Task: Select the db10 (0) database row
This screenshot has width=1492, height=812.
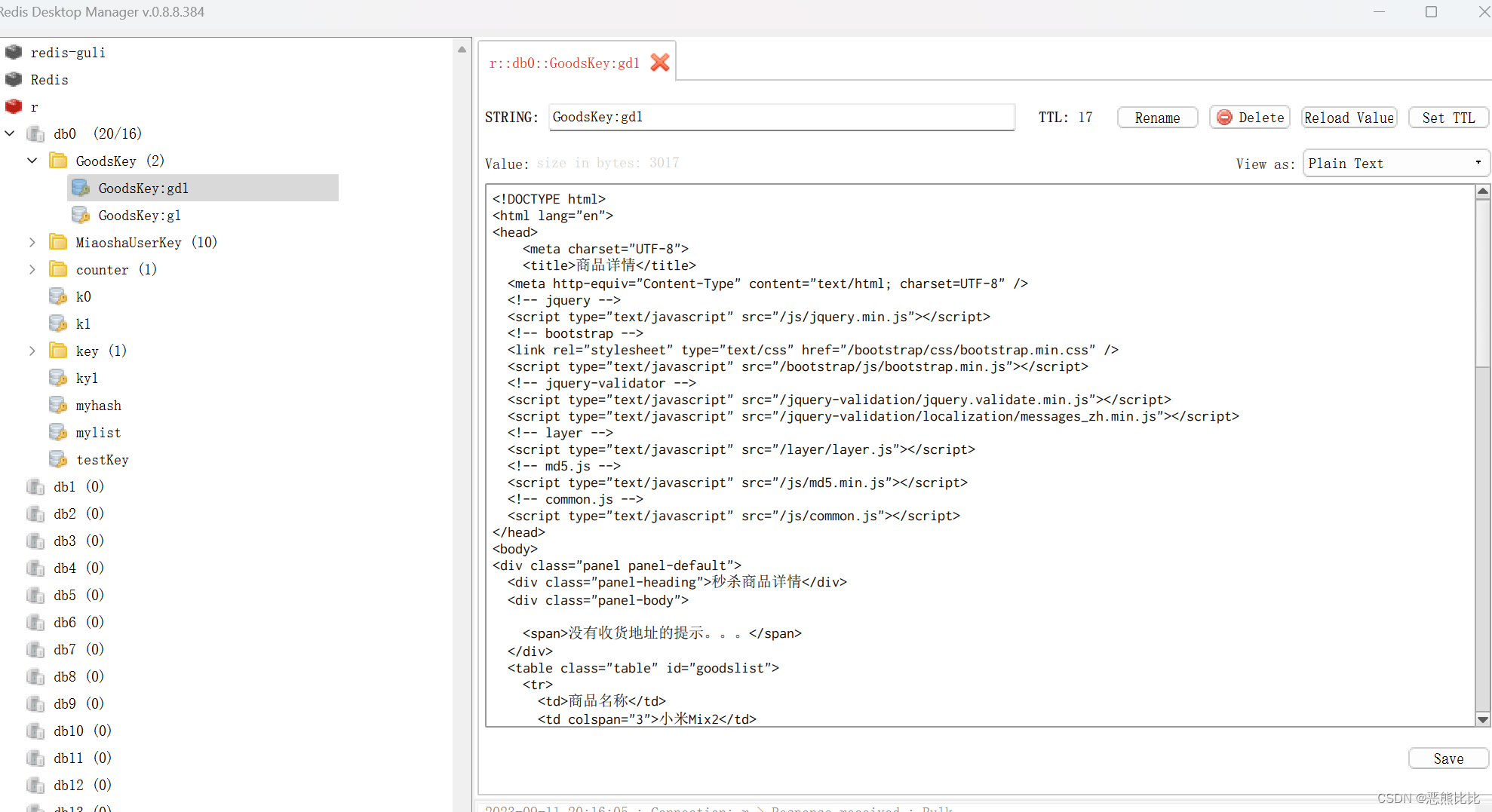Action: pos(82,731)
